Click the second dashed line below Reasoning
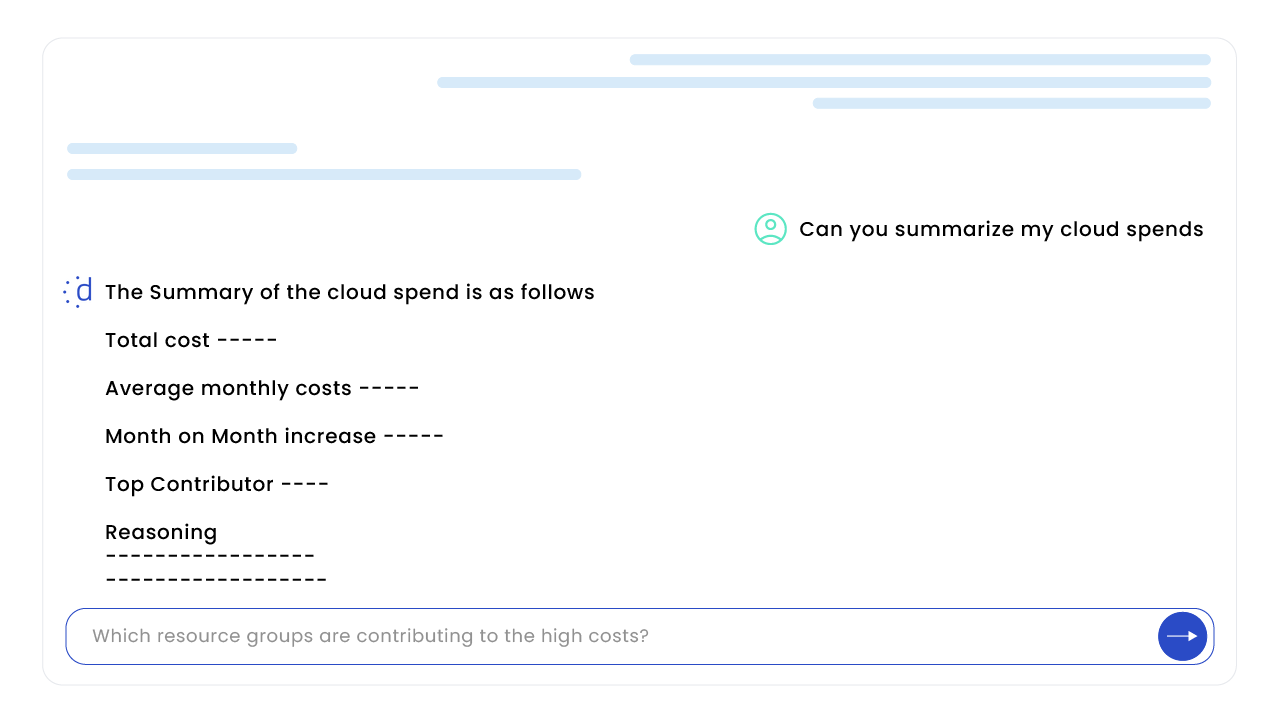This screenshot has width=1280, height=720. (x=216, y=580)
